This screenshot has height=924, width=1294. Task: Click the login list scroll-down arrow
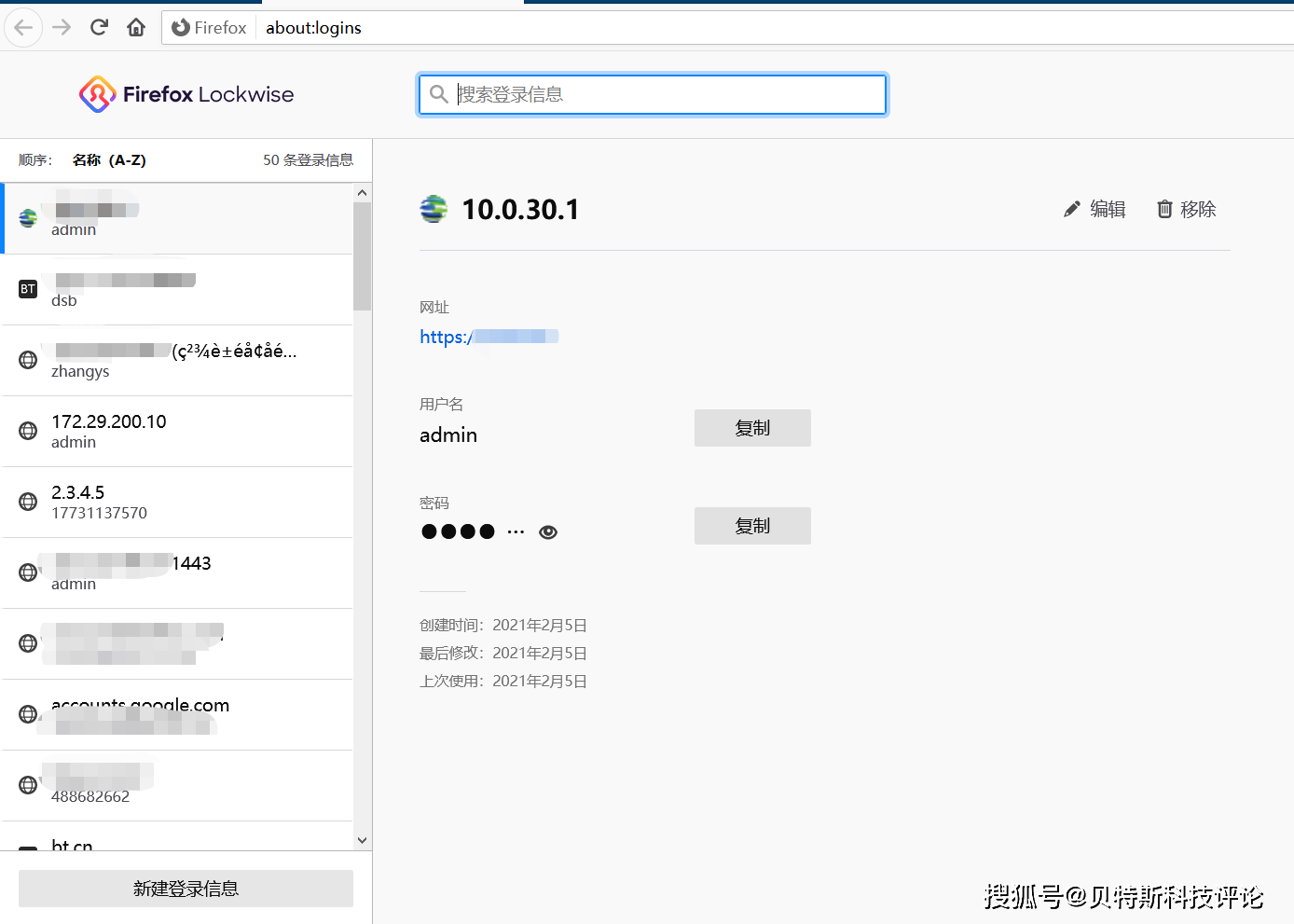pyautogui.click(x=362, y=840)
